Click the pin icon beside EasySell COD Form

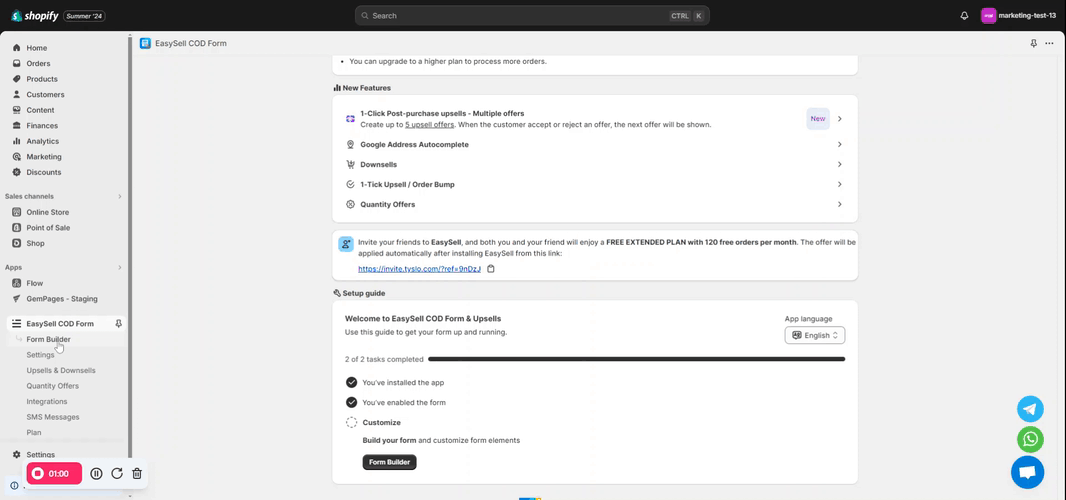pos(119,324)
